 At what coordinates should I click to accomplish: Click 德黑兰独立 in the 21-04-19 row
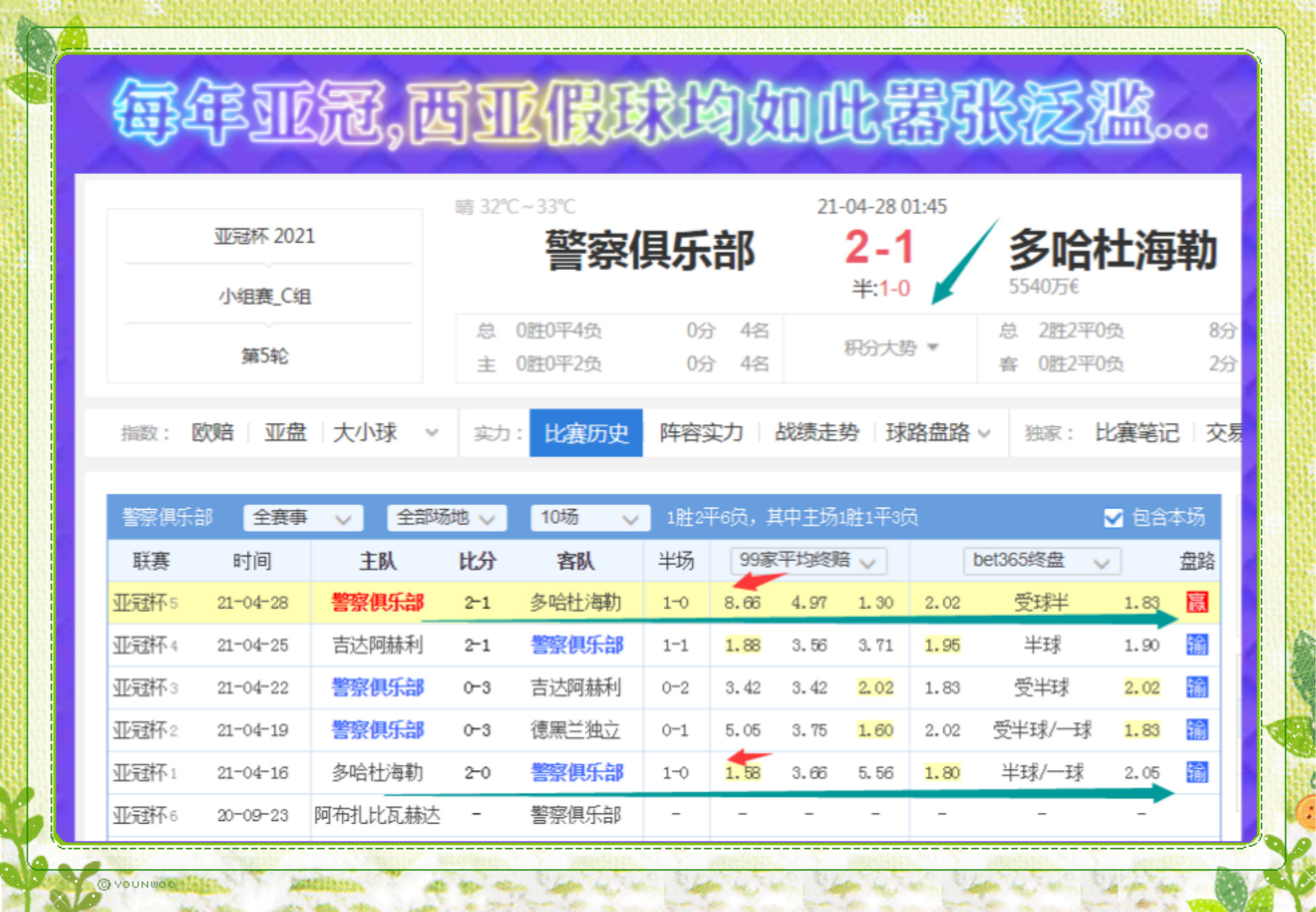click(x=576, y=730)
